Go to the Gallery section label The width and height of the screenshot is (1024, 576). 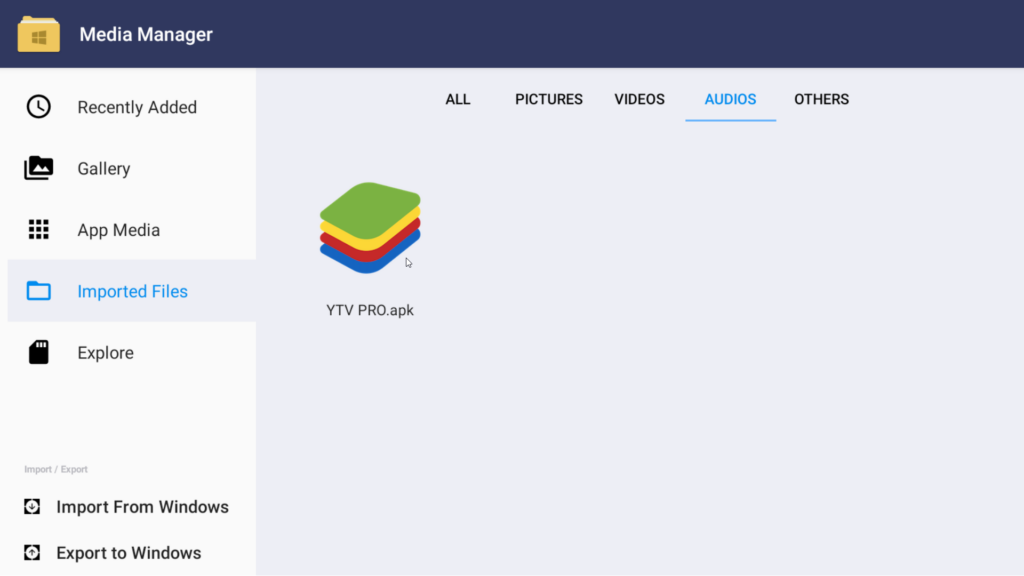(104, 168)
